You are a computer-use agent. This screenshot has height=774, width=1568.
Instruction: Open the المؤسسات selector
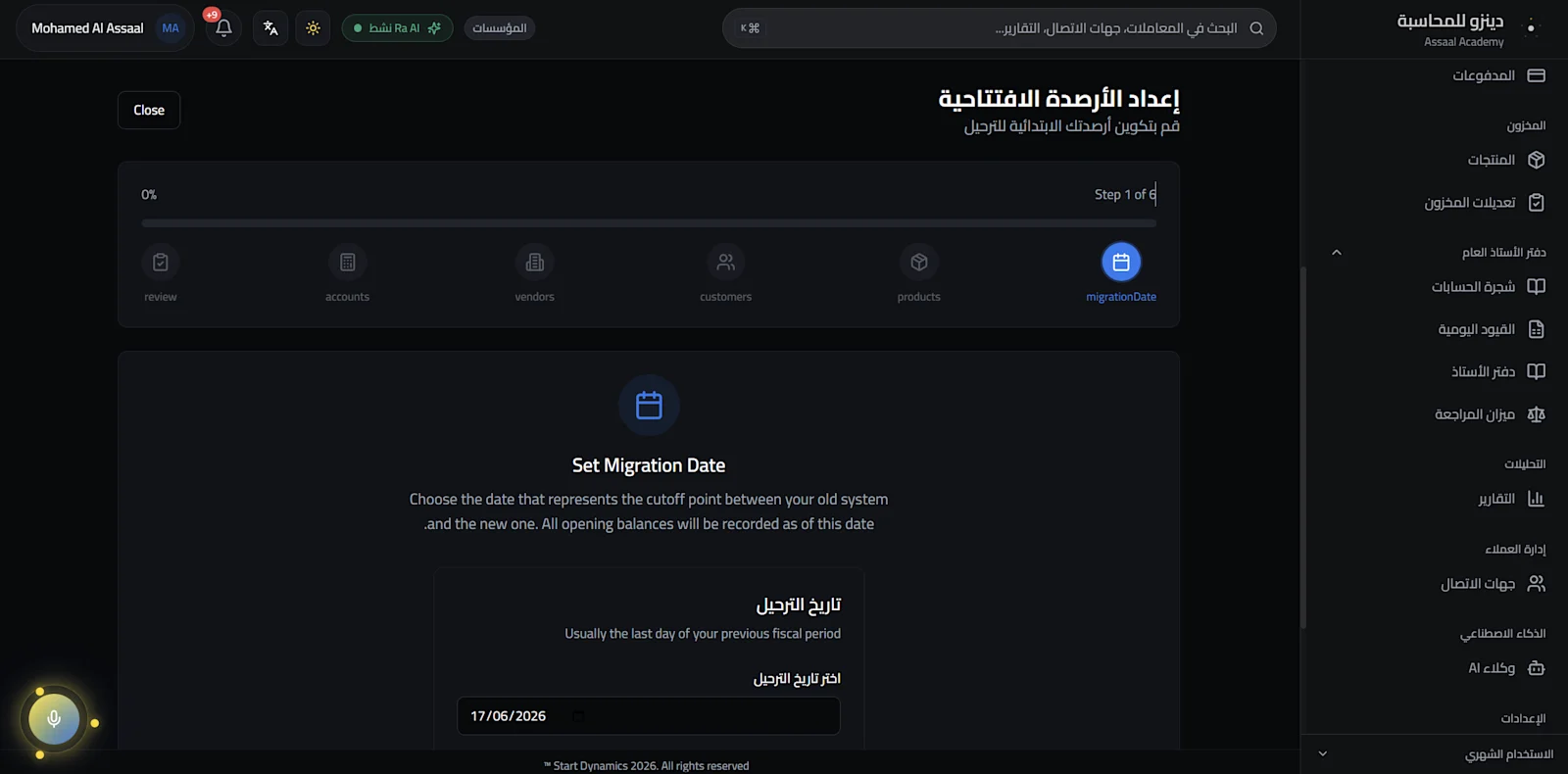point(500,28)
